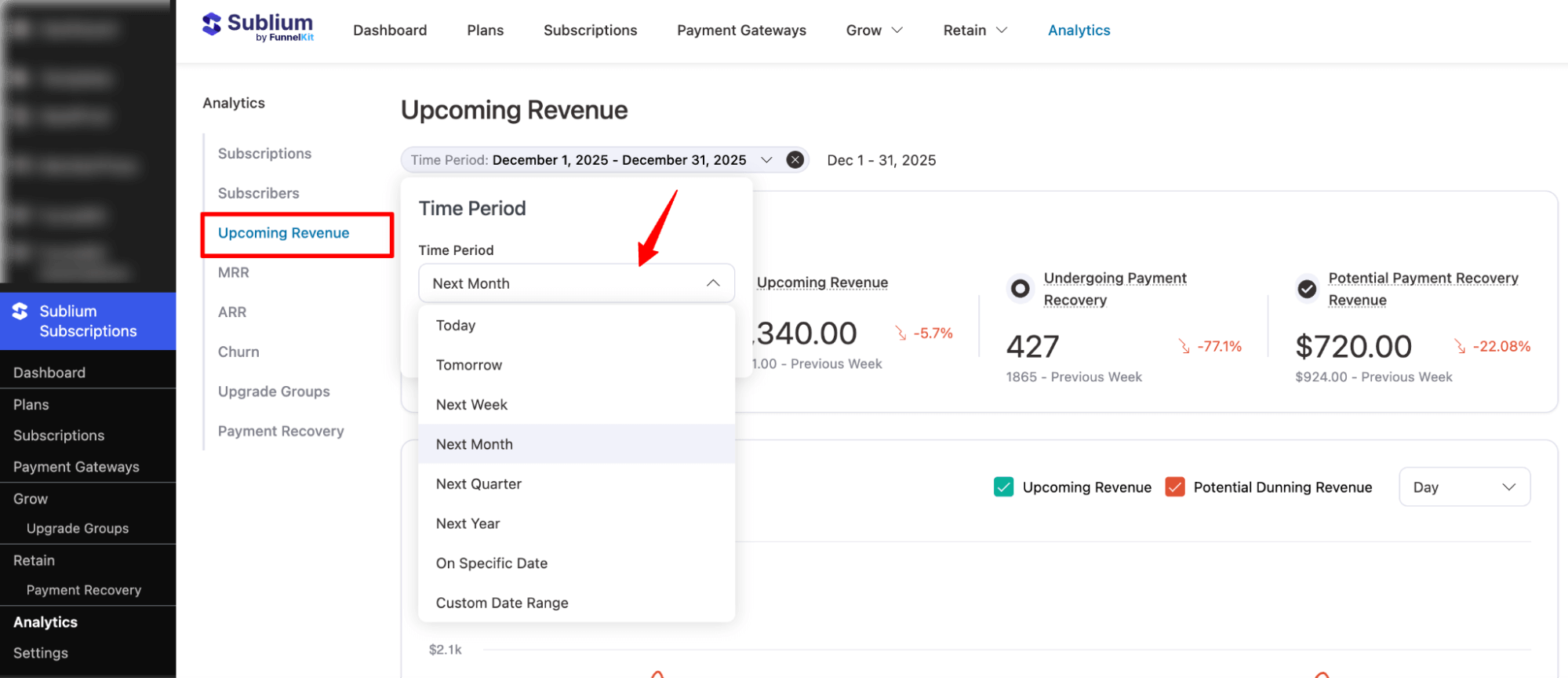The width and height of the screenshot is (1568, 678).
Task: Choose Next Quarter option
Action: pyautogui.click(x=577, y=484)
